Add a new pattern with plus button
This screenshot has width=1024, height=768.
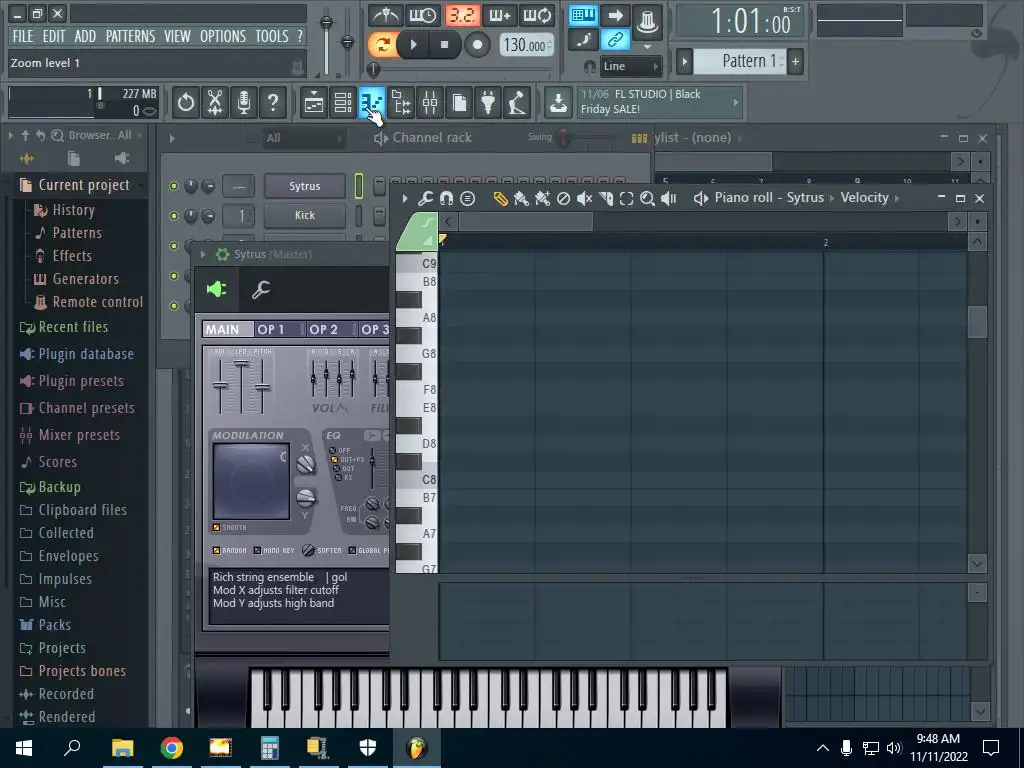click(795, 62)
